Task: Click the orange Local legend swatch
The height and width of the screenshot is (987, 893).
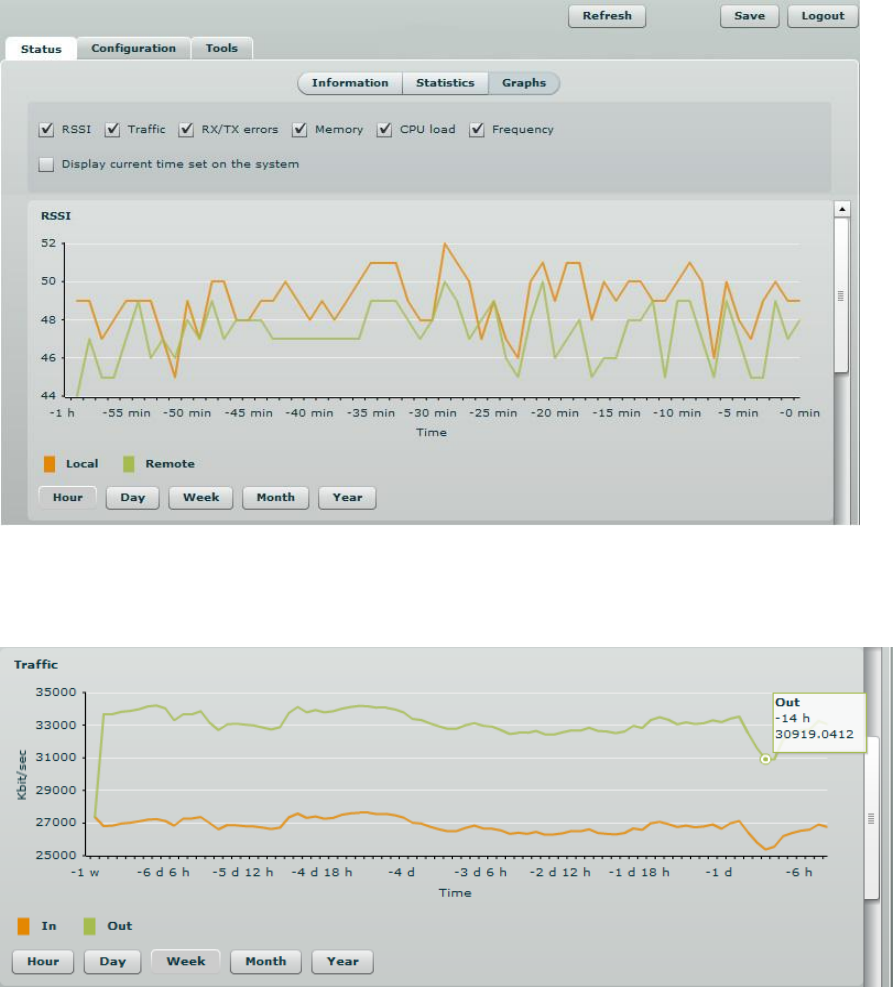Action: (x=49, y=464)
